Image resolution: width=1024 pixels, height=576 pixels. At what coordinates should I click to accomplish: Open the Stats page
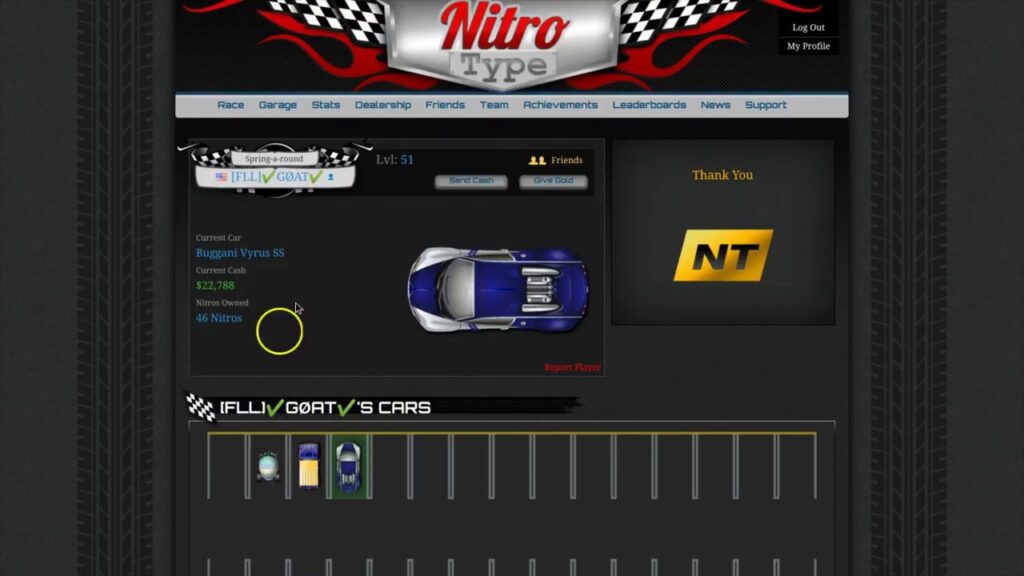point(326,105)
